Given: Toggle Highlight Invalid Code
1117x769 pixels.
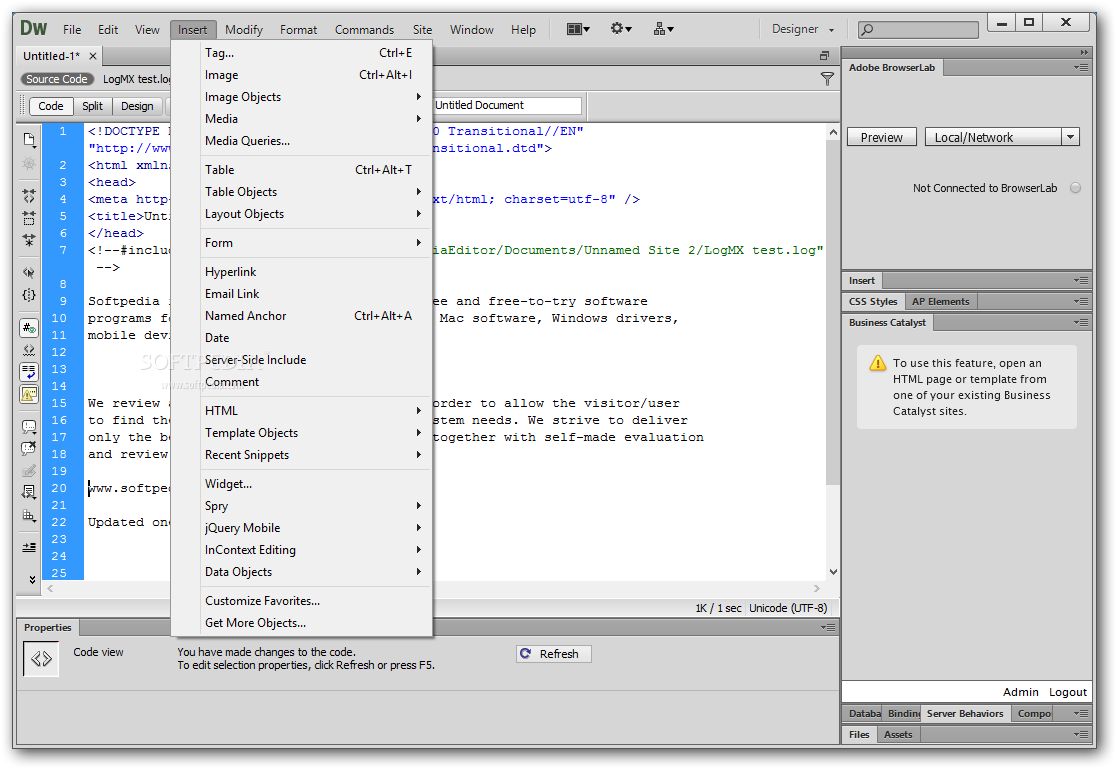Looking at the screenshot, I should (x=28, y=350).
